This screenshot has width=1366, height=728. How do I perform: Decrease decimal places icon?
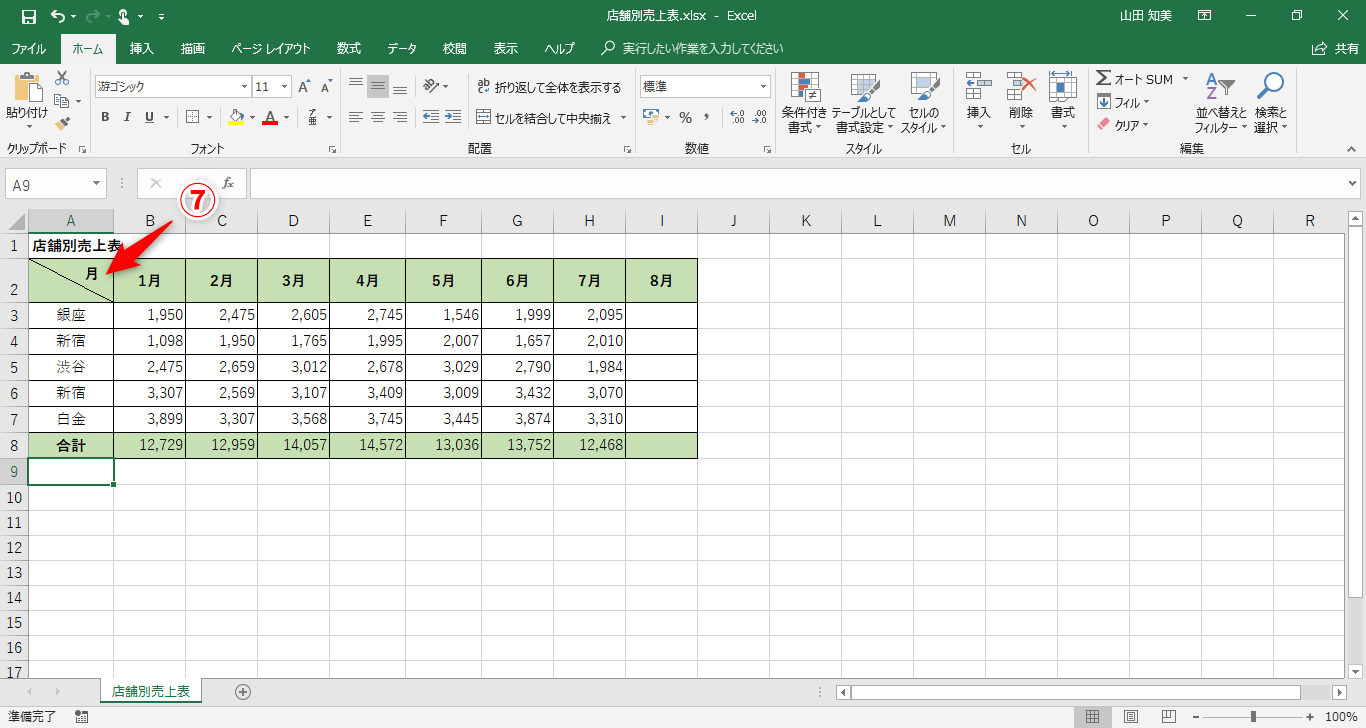pos(760,117)
